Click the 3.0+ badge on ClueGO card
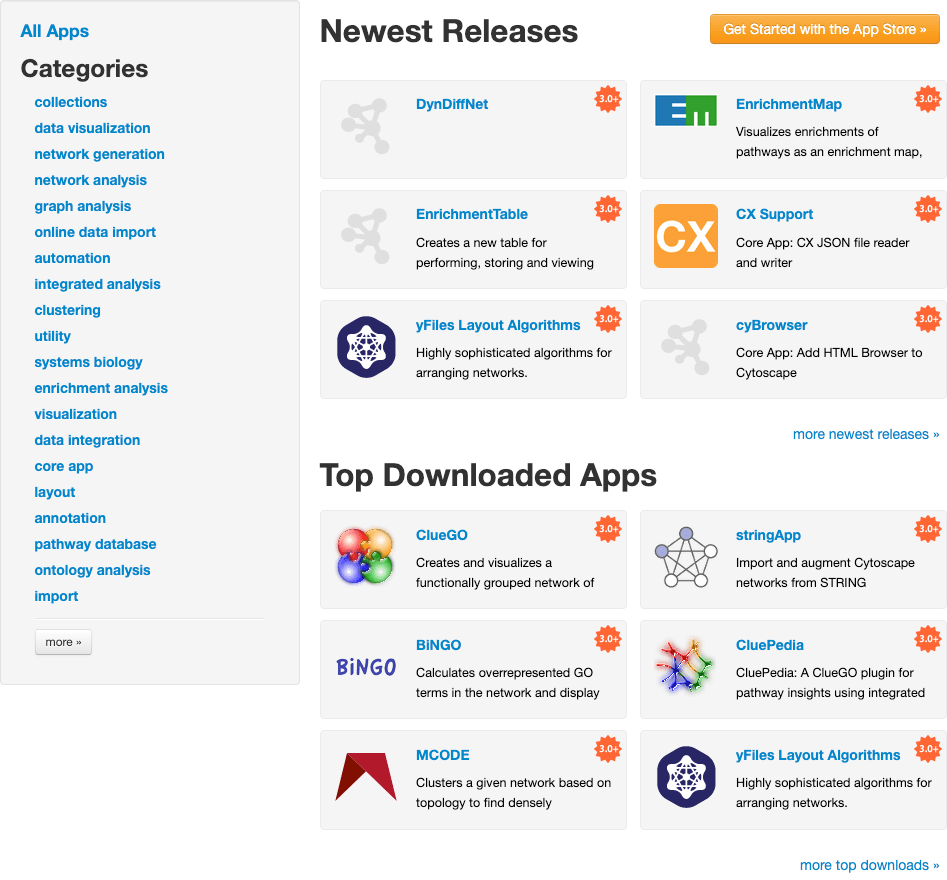 point(608,529)
